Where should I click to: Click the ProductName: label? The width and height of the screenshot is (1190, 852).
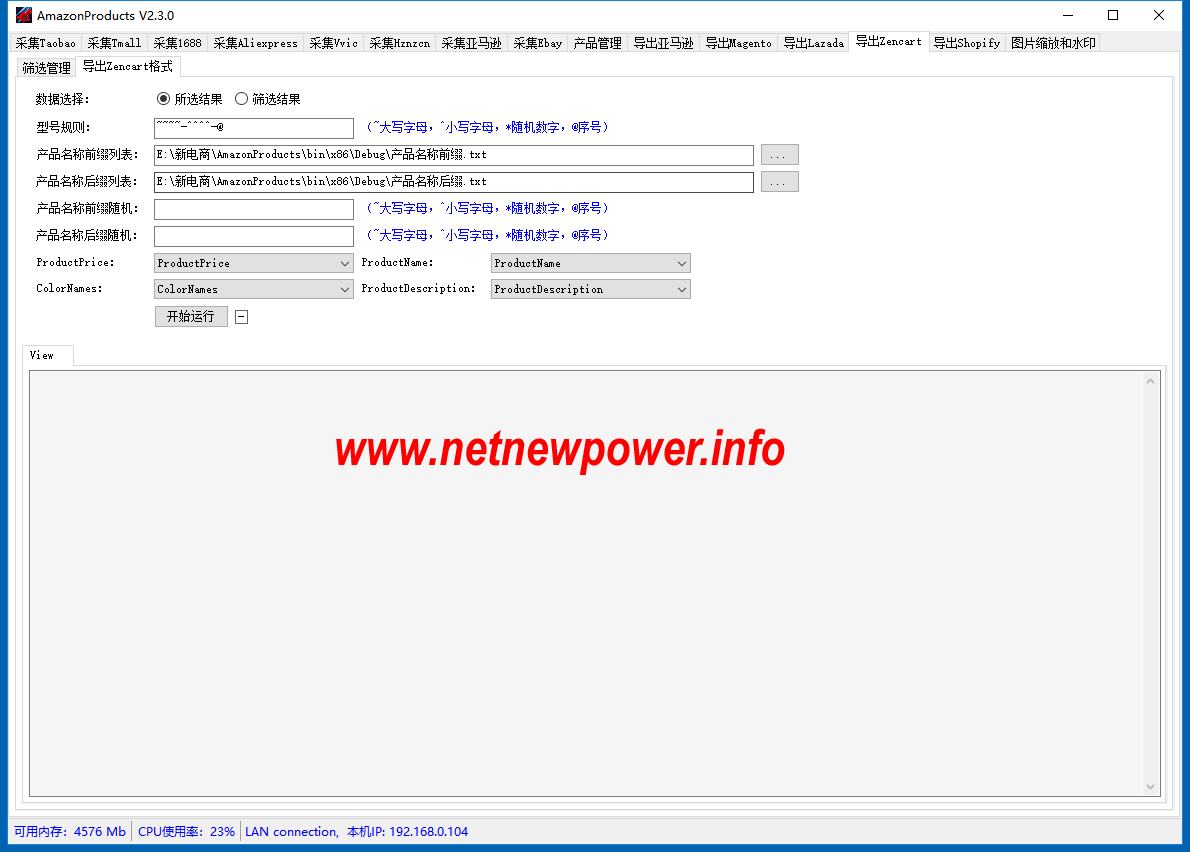(x=397, y=263)
